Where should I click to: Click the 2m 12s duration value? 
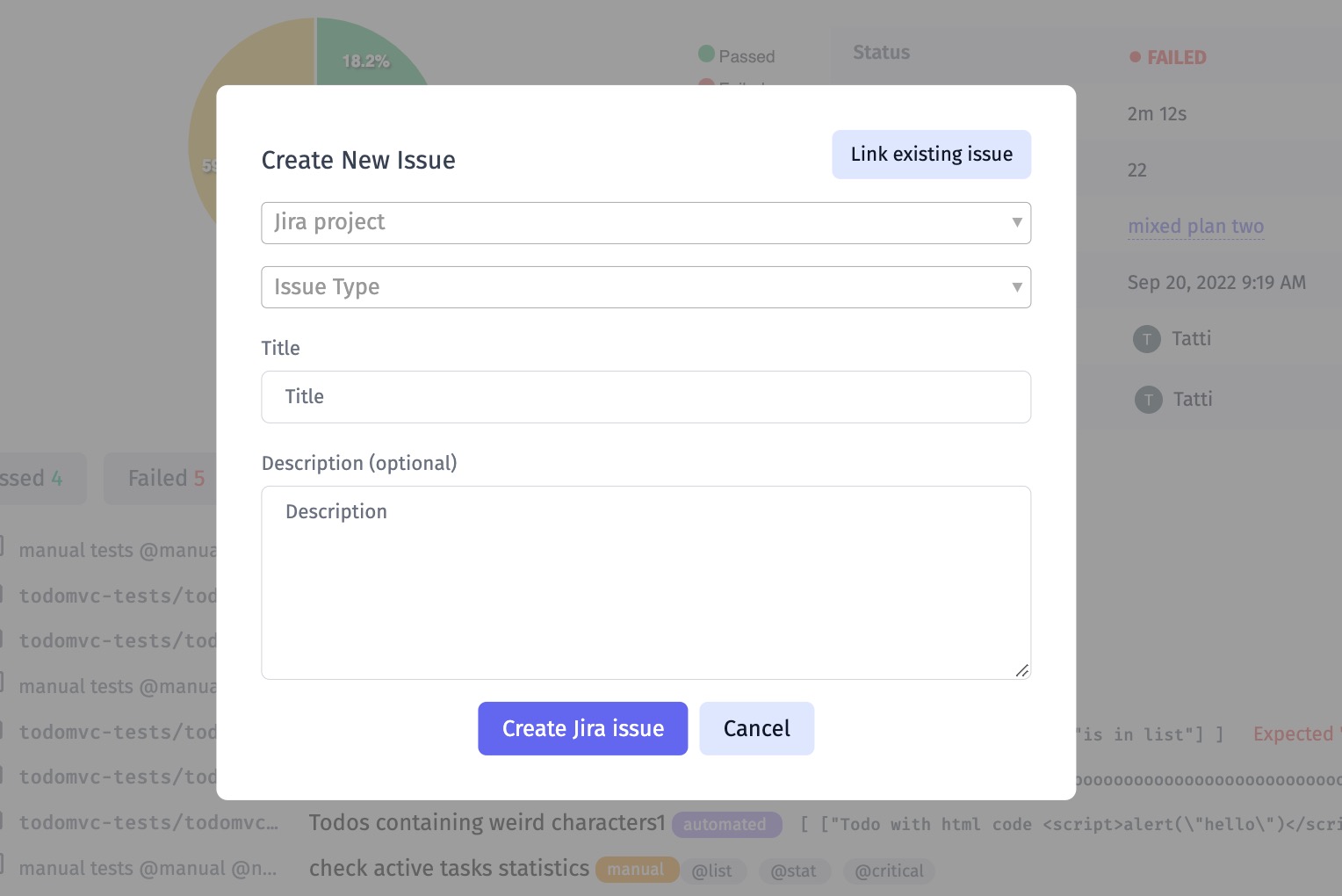tap(1157, 114)
